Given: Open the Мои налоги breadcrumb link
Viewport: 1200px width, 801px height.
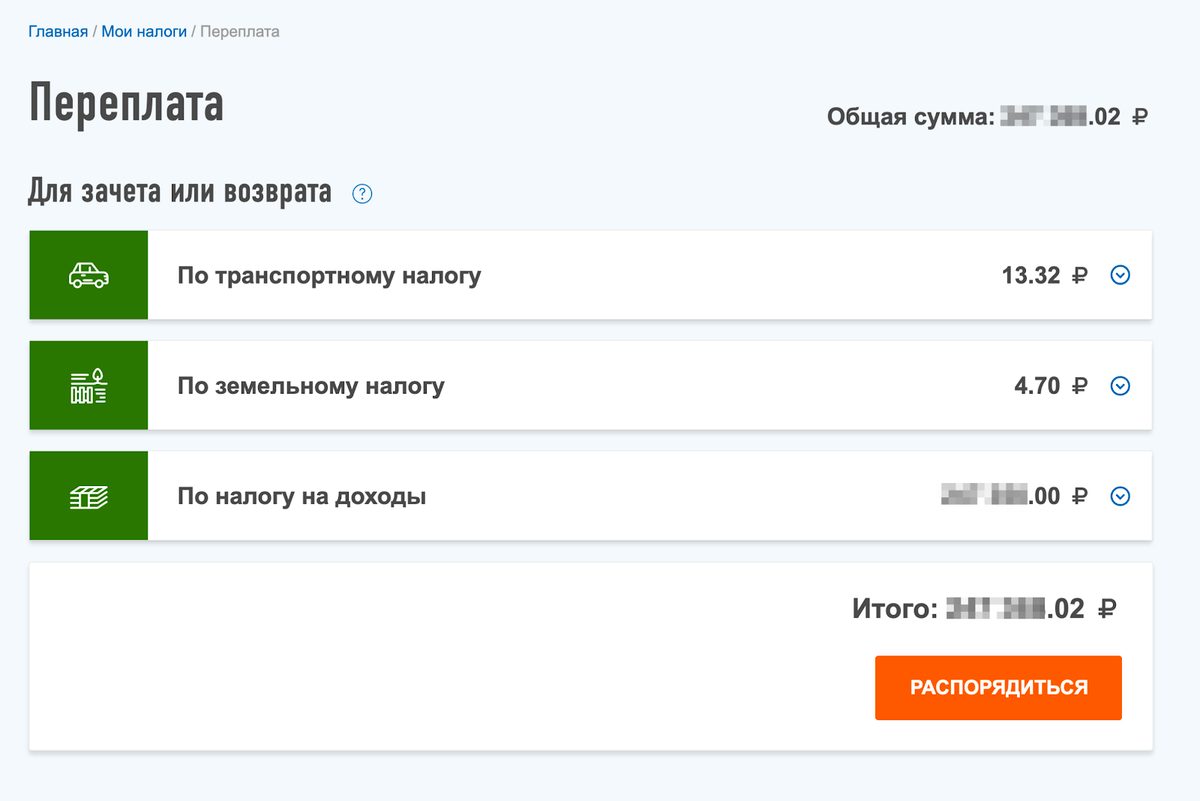Looking at the screenshot, I should pos(143,31).
